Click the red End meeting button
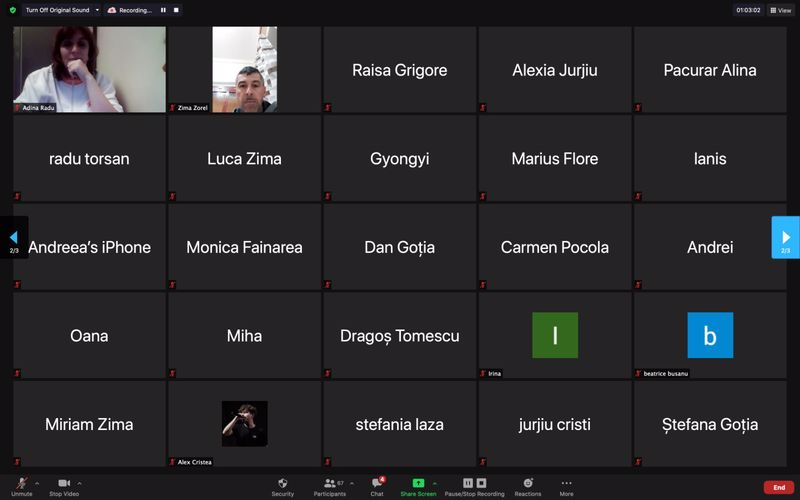This screenshot has width=800, height=500. pos(778,487)
